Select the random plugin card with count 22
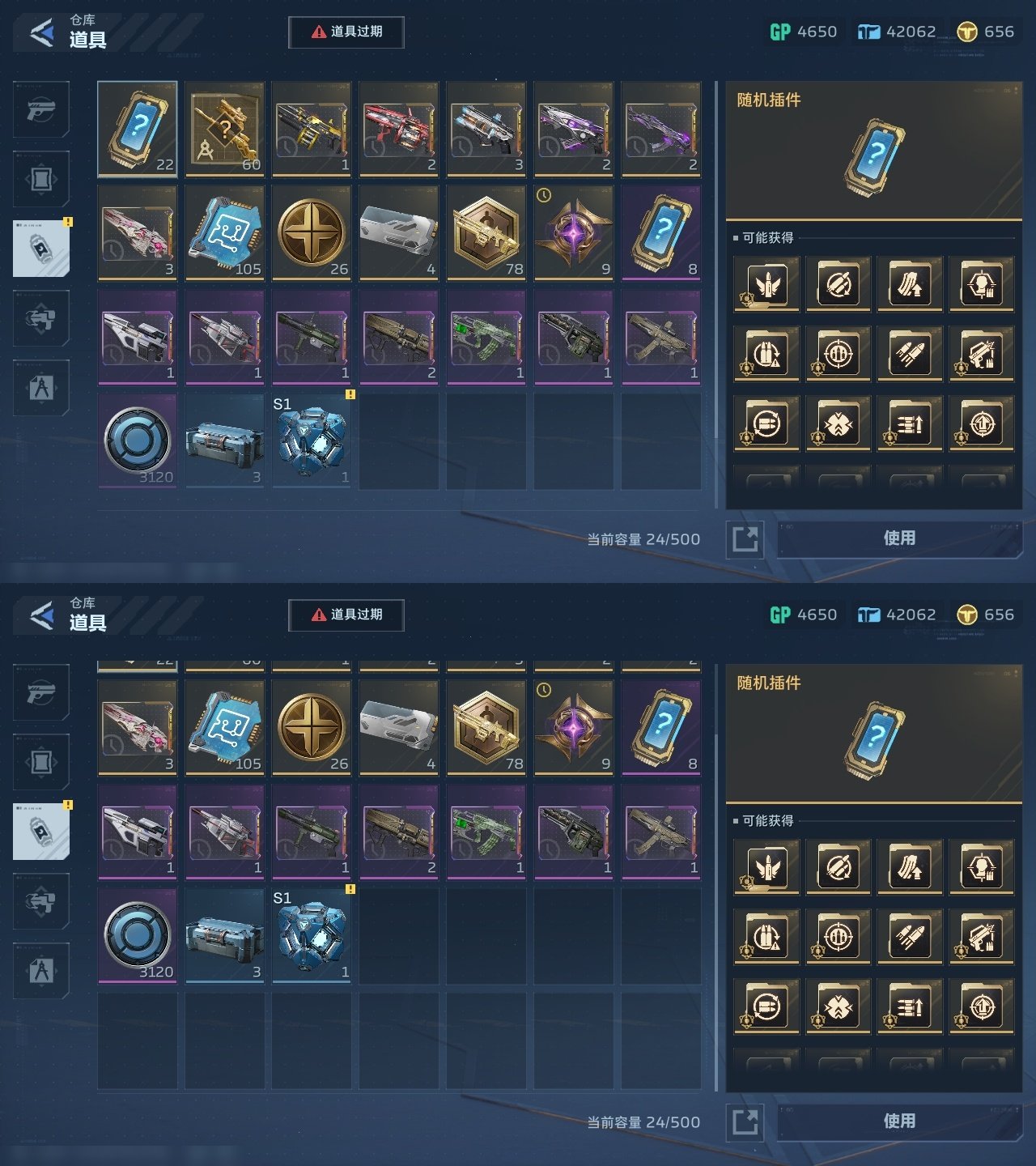Screen dimensions: 1036x1166 (x=138, y=129)
